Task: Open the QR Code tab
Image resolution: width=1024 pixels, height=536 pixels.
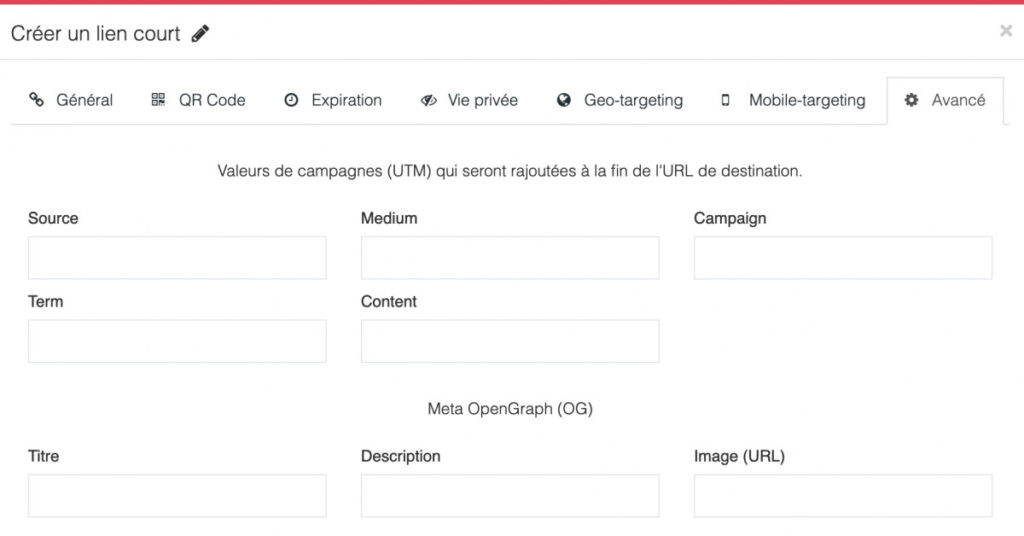Action: pos(211,100)
